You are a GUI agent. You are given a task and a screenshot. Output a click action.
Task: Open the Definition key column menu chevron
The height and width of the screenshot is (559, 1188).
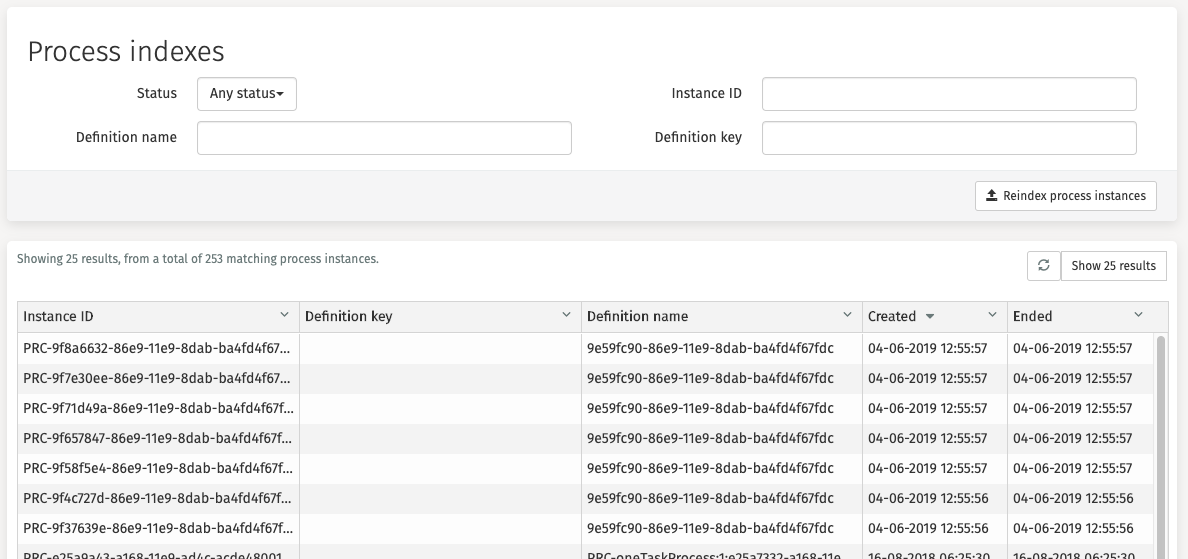(x=566, y=315)
